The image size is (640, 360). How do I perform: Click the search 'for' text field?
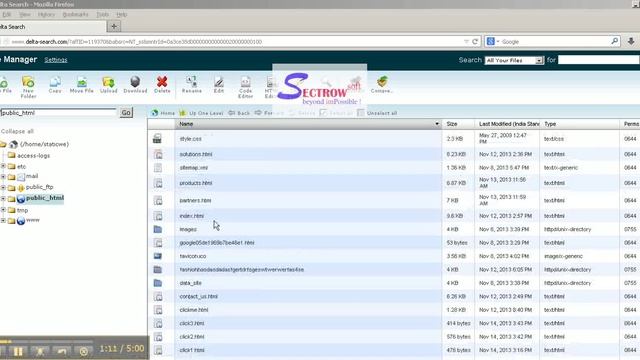(x=598, y=60)
